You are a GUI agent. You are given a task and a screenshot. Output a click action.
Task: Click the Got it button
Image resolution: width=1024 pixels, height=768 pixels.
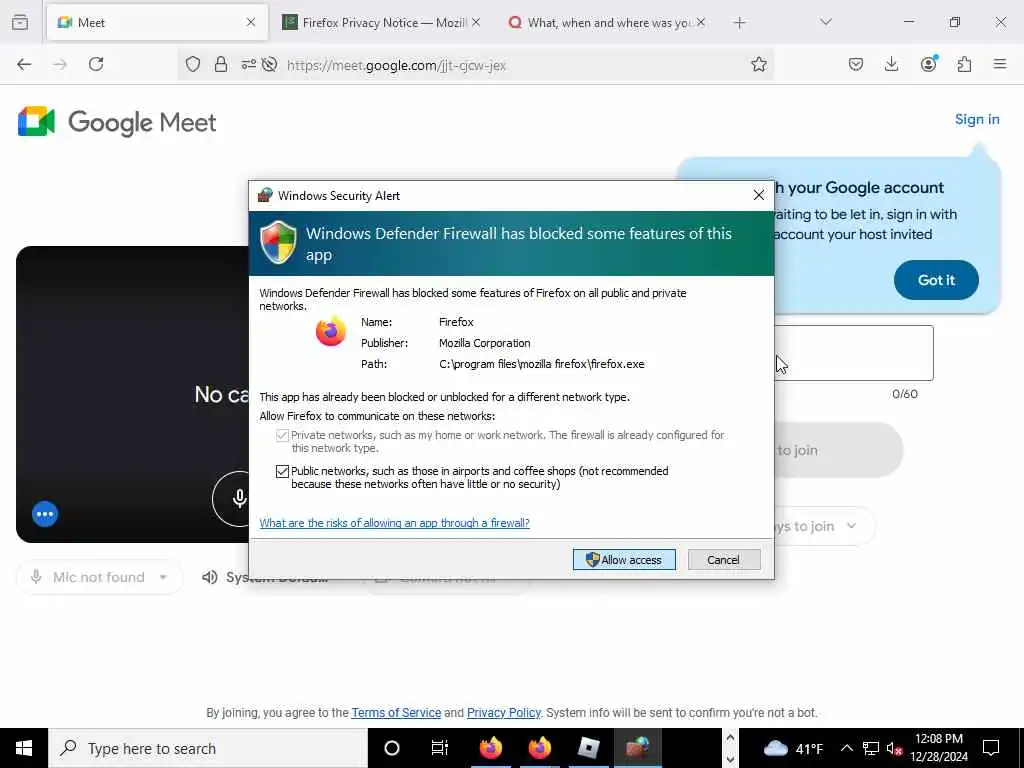pyautogui.click(x=936, y=280)
